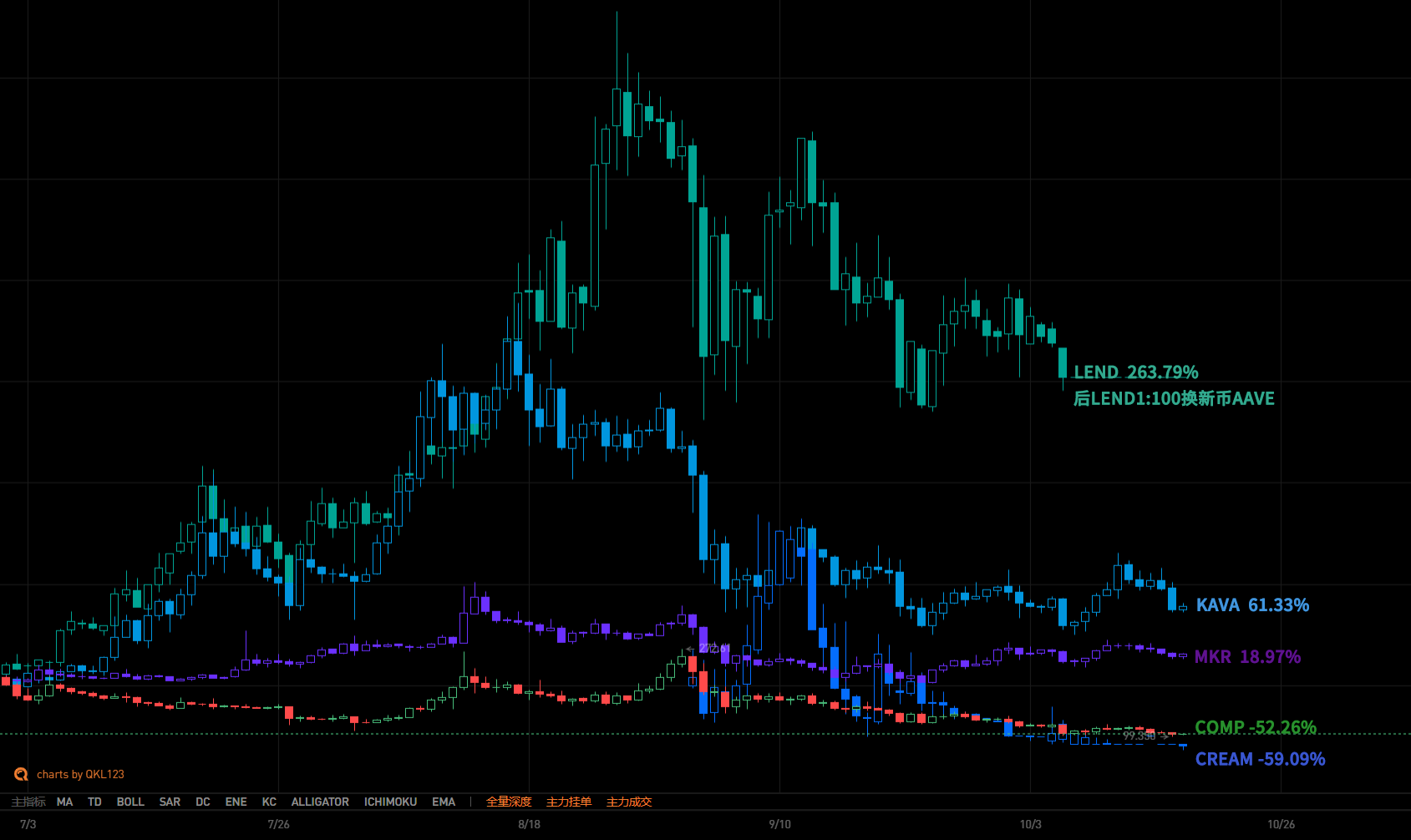Screen dimensions: 1411x840
Task: Open the 全量深度 depth view
Action: 509,802
